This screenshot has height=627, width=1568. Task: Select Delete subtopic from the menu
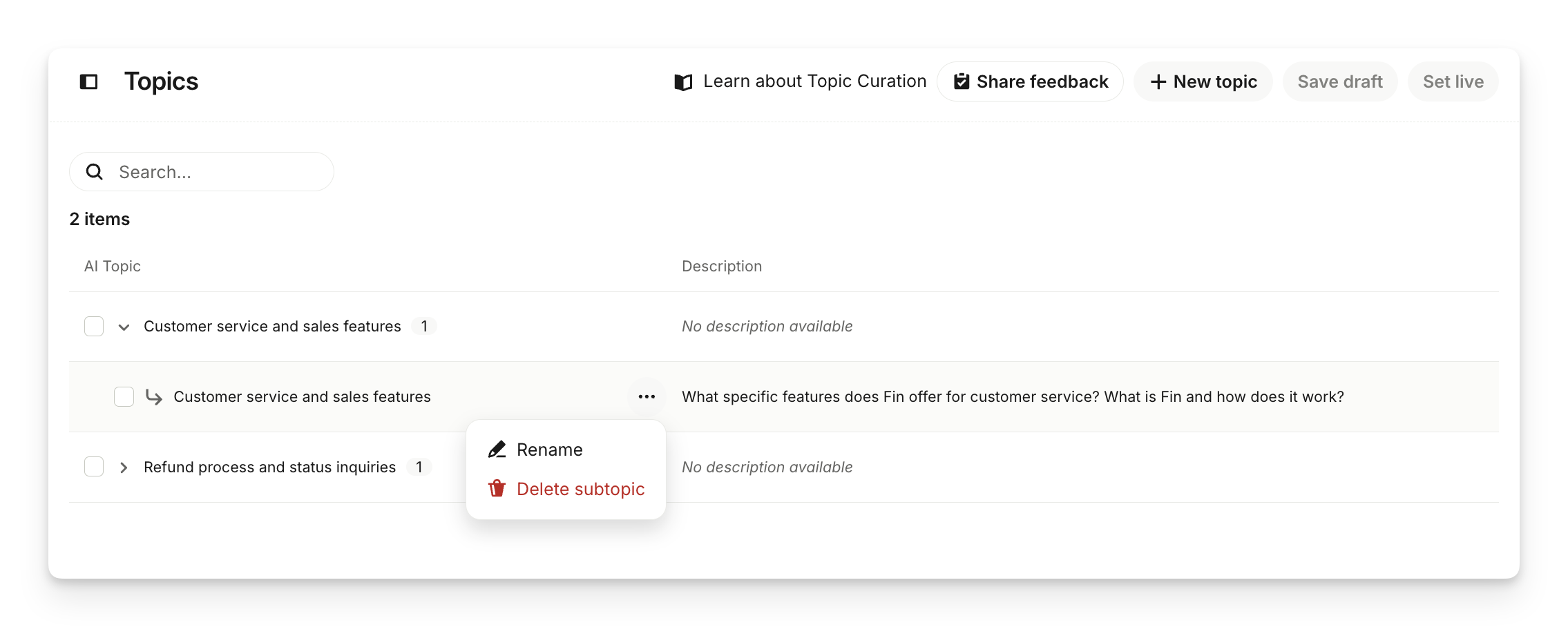580,489
